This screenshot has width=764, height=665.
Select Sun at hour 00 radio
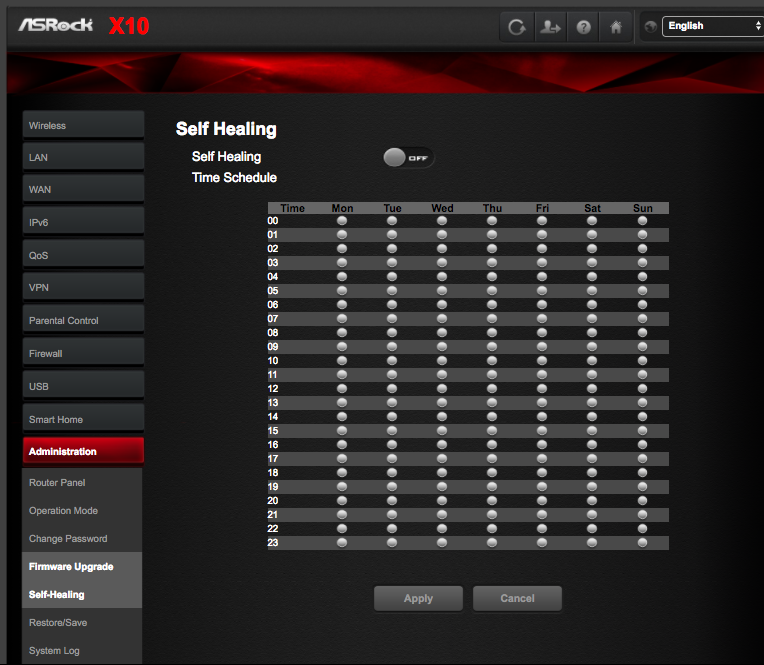click(x=643, y=221)
